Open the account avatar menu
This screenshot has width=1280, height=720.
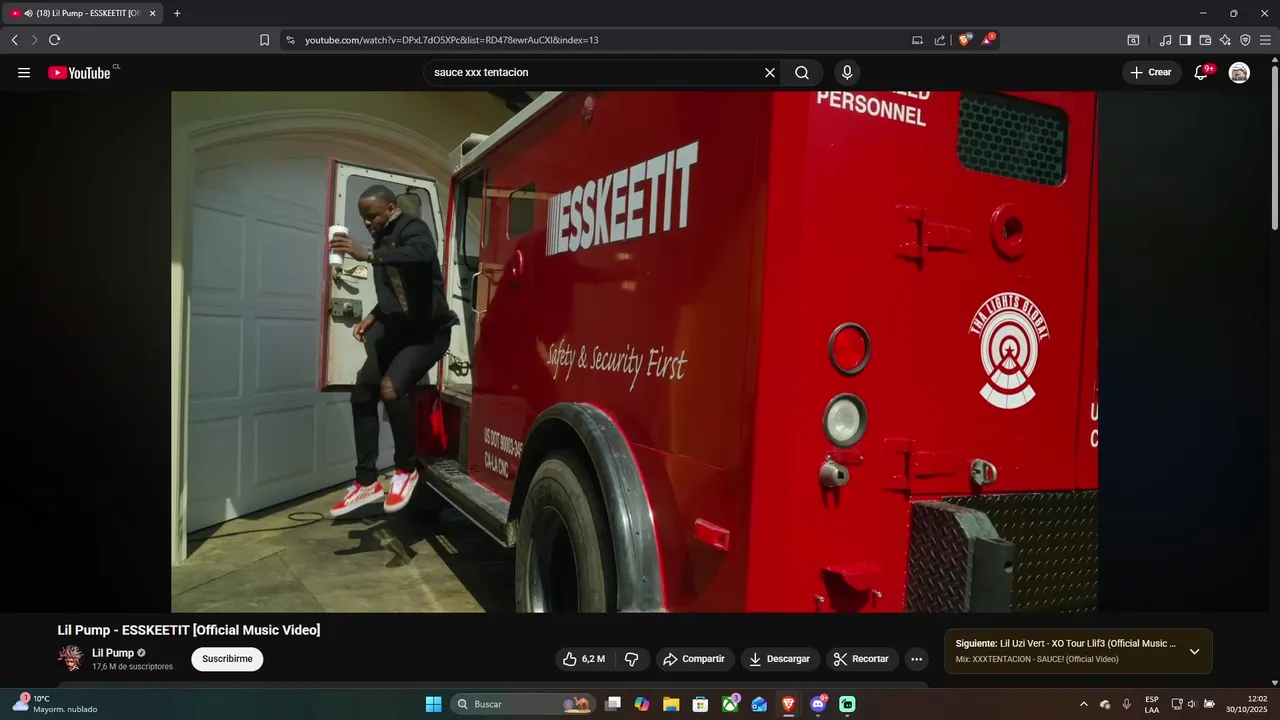(x=1239, y=73)
